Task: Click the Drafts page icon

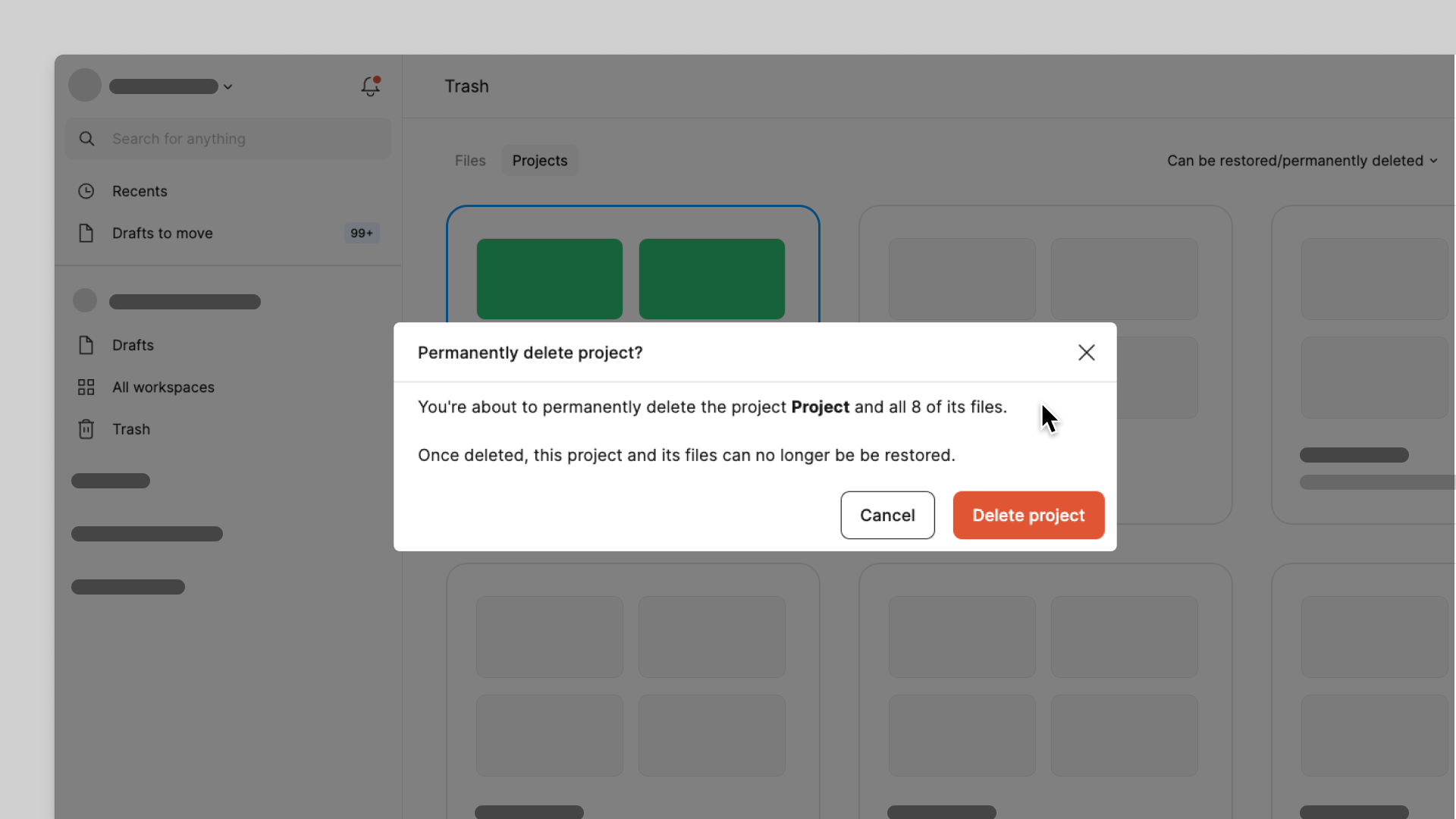Action: point(86,345)
